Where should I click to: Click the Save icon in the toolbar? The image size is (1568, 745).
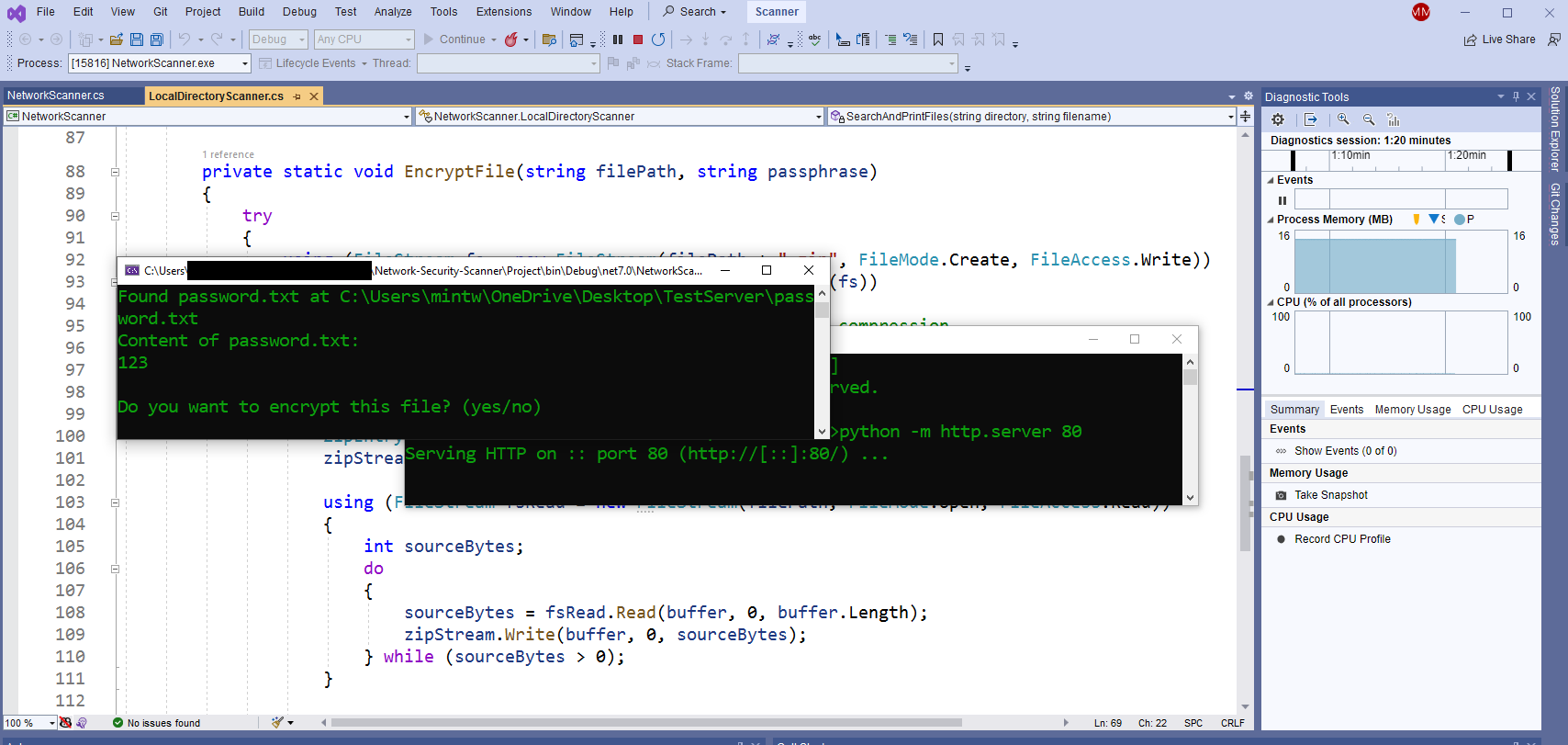click(x=137, y=40)
